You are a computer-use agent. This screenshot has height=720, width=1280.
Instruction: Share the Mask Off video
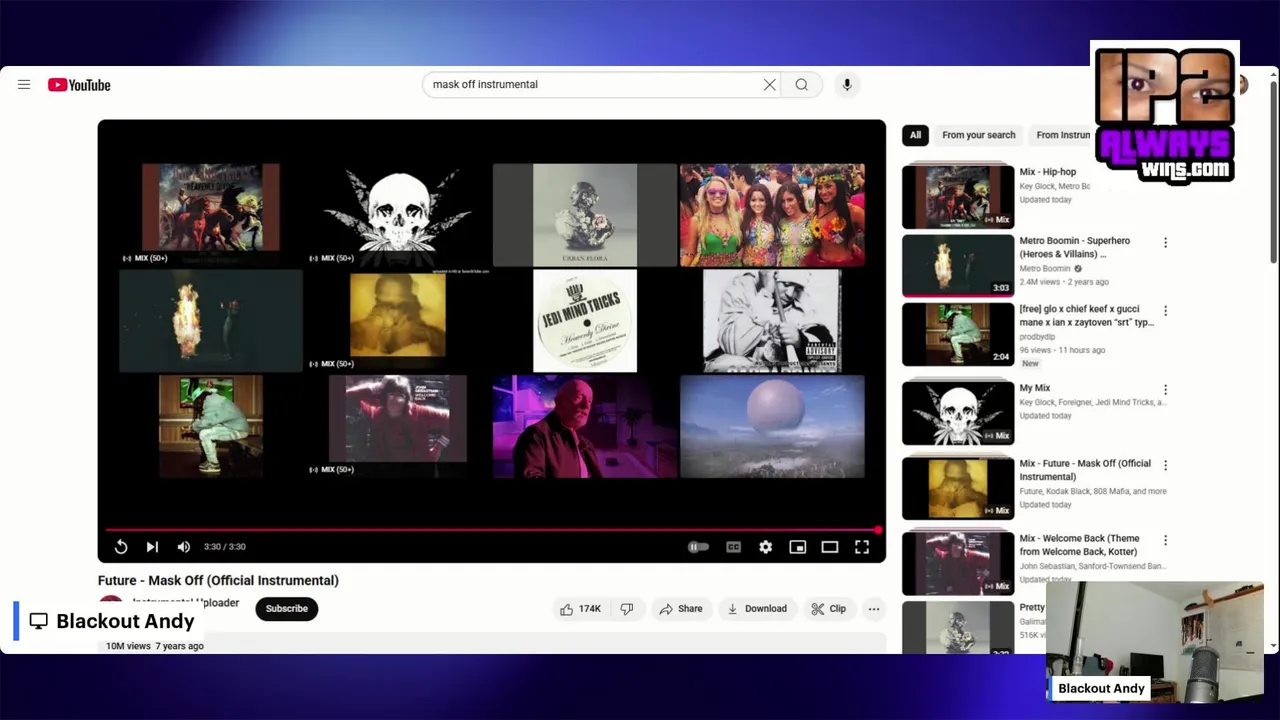point(681,609)
